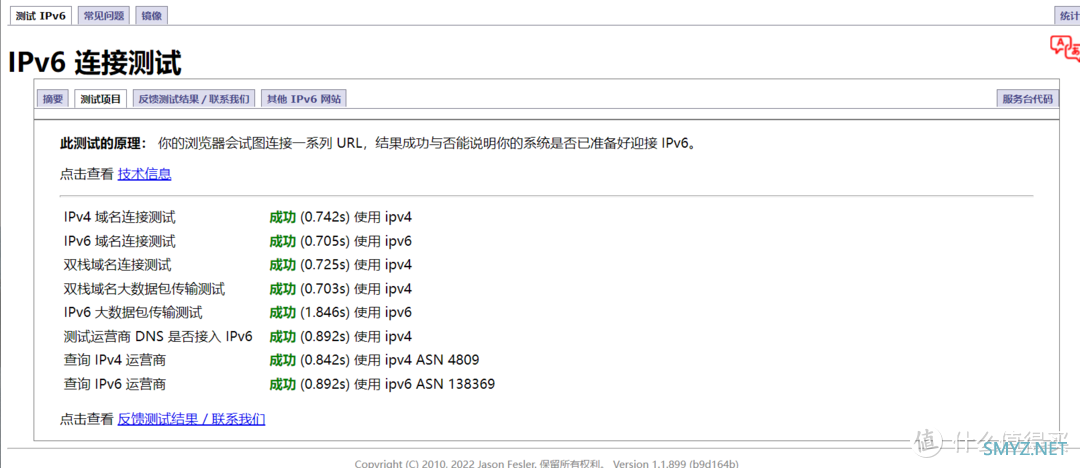Click the result with ASN 4809

pos(374,360)
